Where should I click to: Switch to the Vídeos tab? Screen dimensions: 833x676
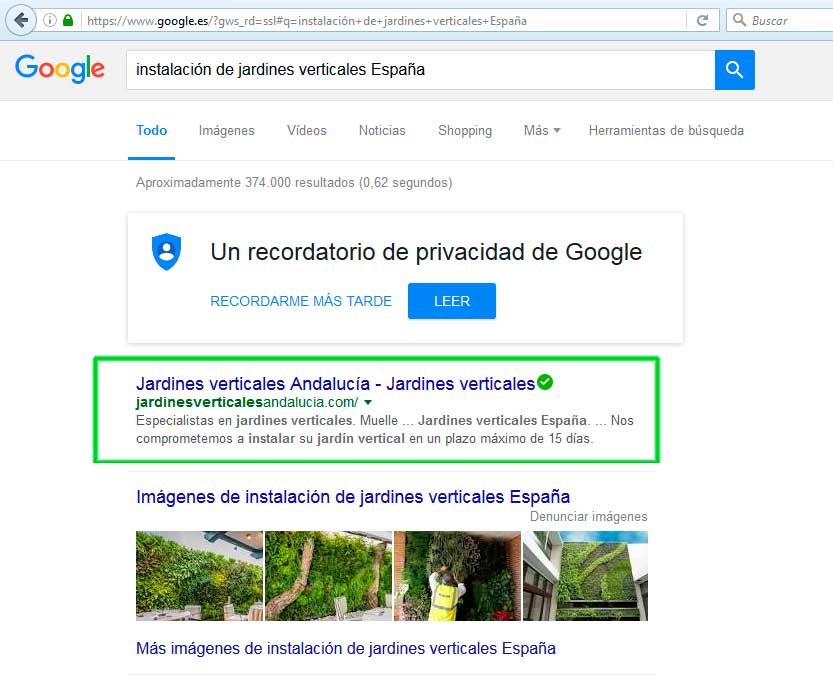pos(307,131)
